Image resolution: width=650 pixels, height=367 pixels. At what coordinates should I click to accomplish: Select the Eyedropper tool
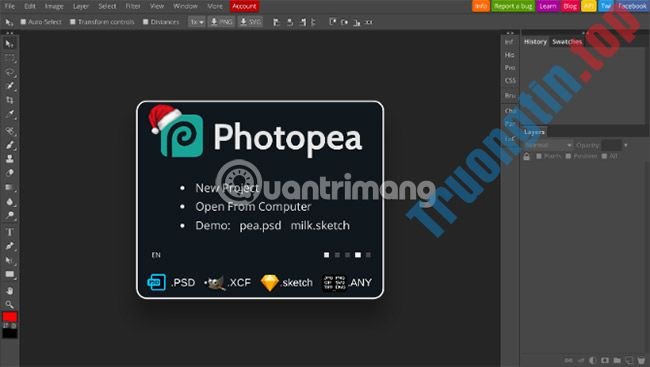click(9, 114)
